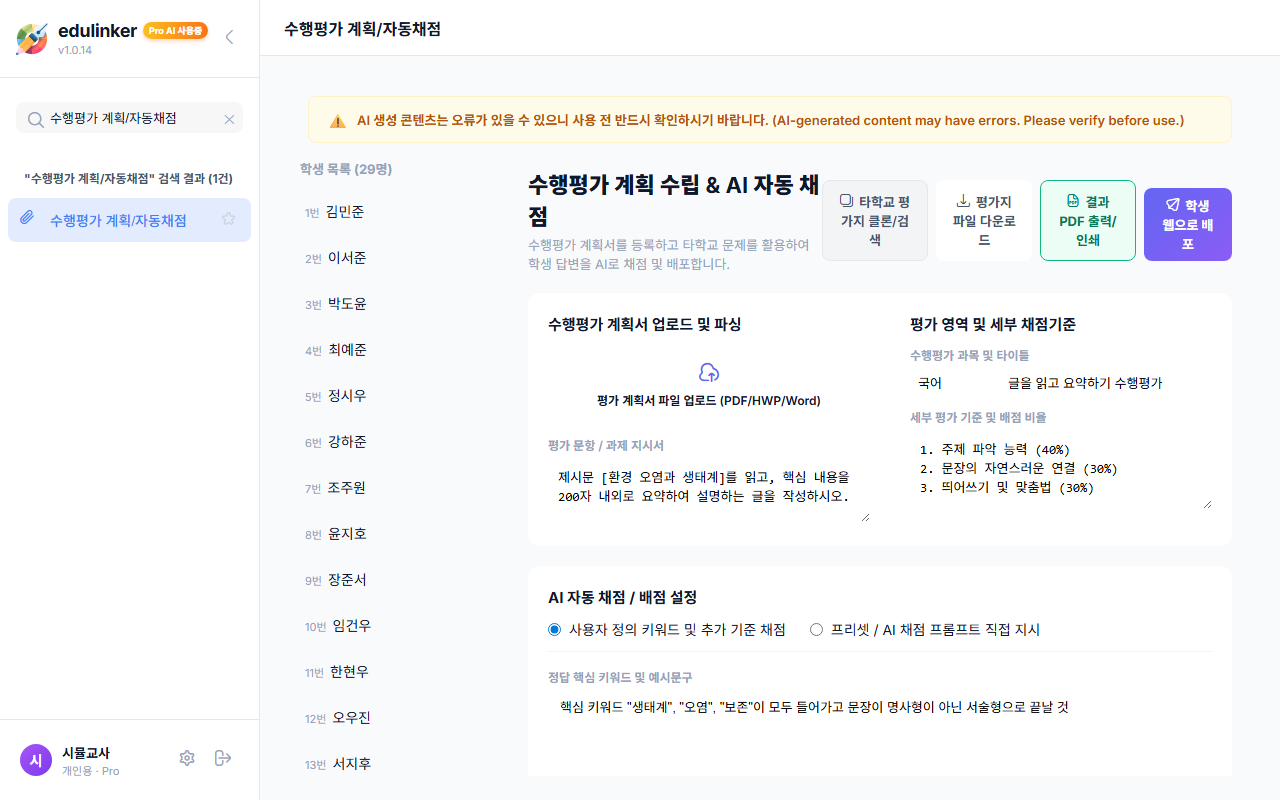Select 사용자 정의 키워드 및 추가 기준 채점
The height and width of the screenshot is (800, 1280).
click(x=667, y=630)
